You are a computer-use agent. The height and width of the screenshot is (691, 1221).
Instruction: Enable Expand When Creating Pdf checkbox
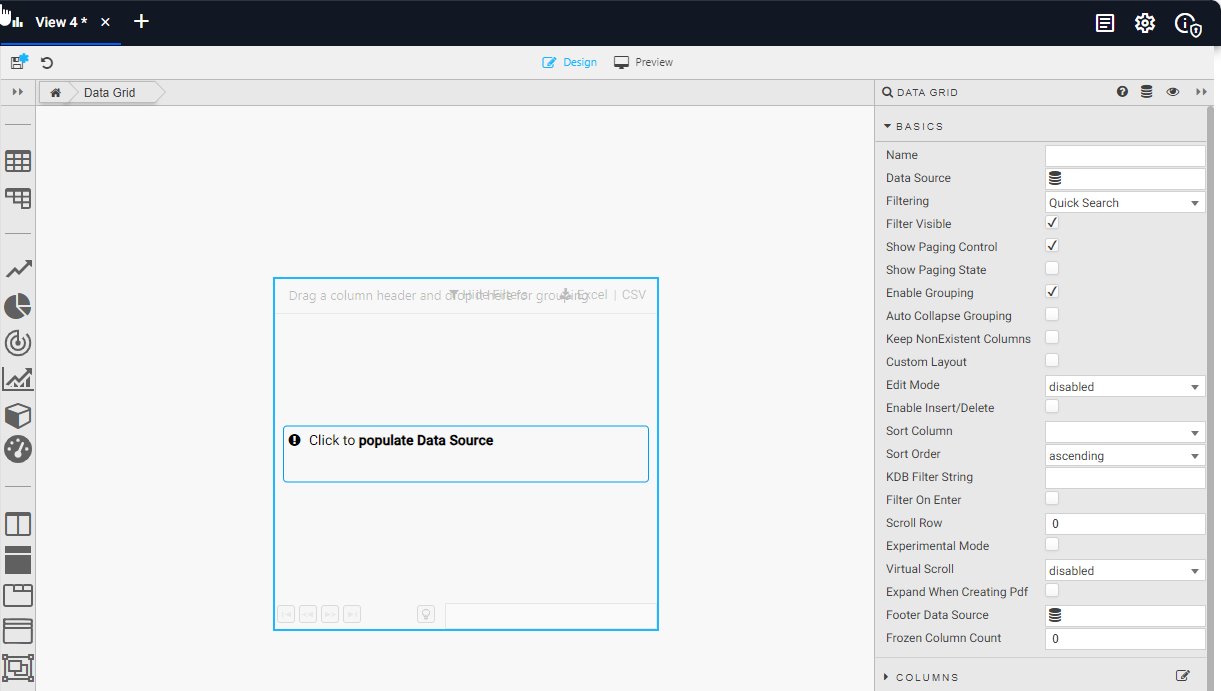1052,591
